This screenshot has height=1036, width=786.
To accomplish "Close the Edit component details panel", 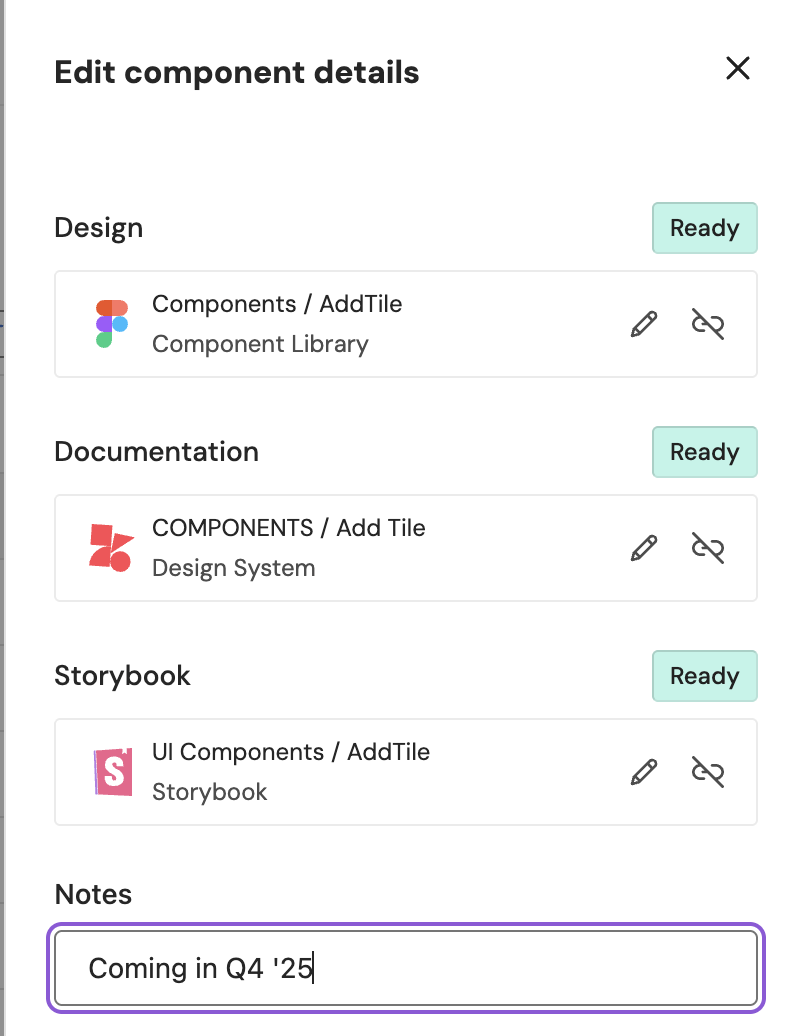I will (737, 68).
